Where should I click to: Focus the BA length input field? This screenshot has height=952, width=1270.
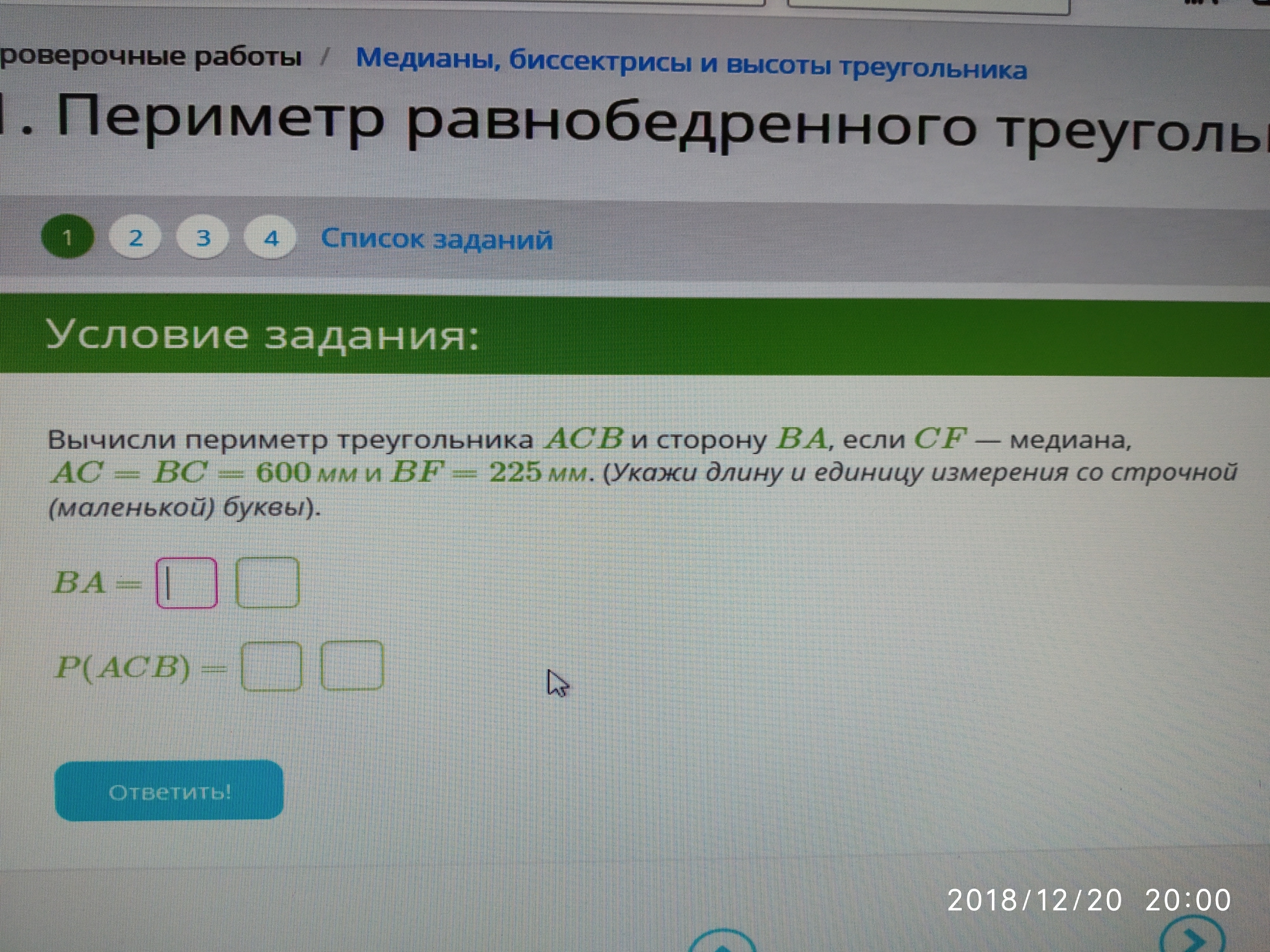point(187,583)
